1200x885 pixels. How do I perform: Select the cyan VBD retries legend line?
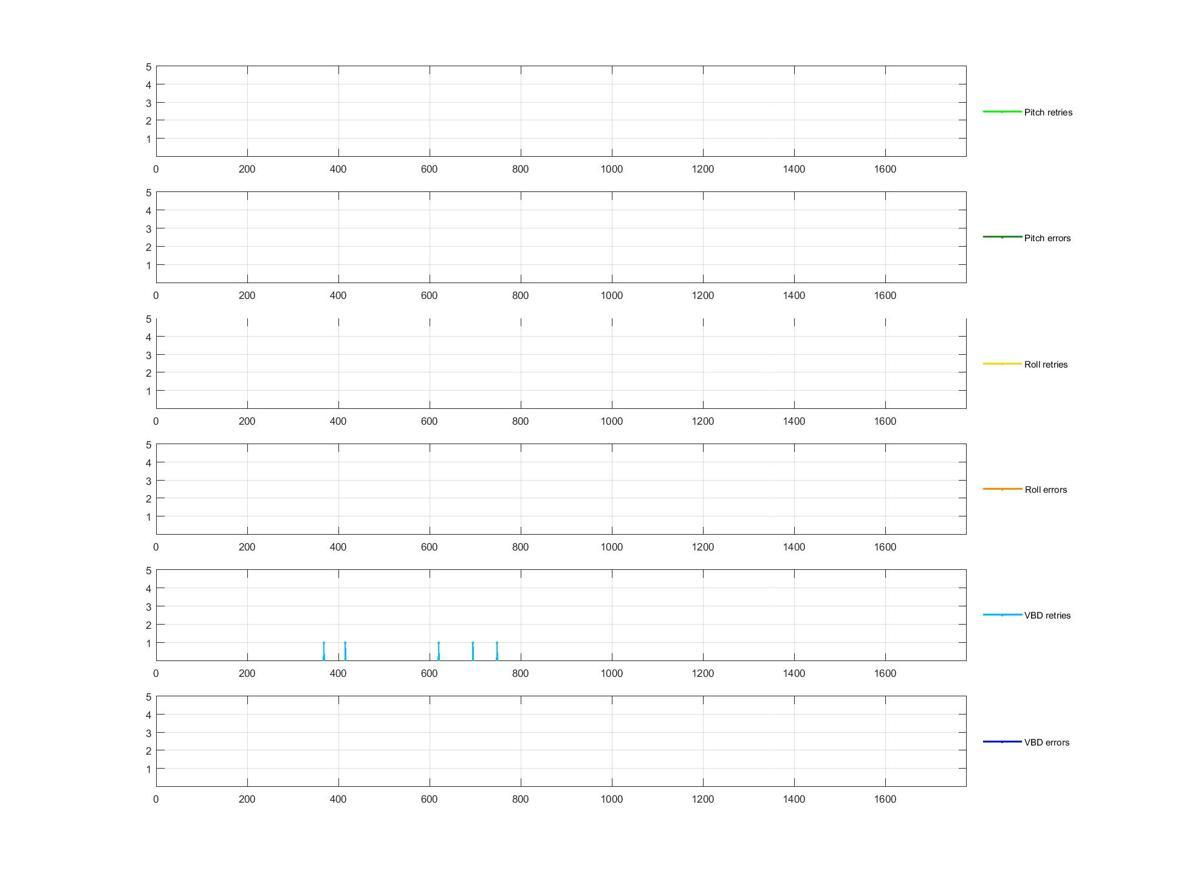(x=1002, y=615)
